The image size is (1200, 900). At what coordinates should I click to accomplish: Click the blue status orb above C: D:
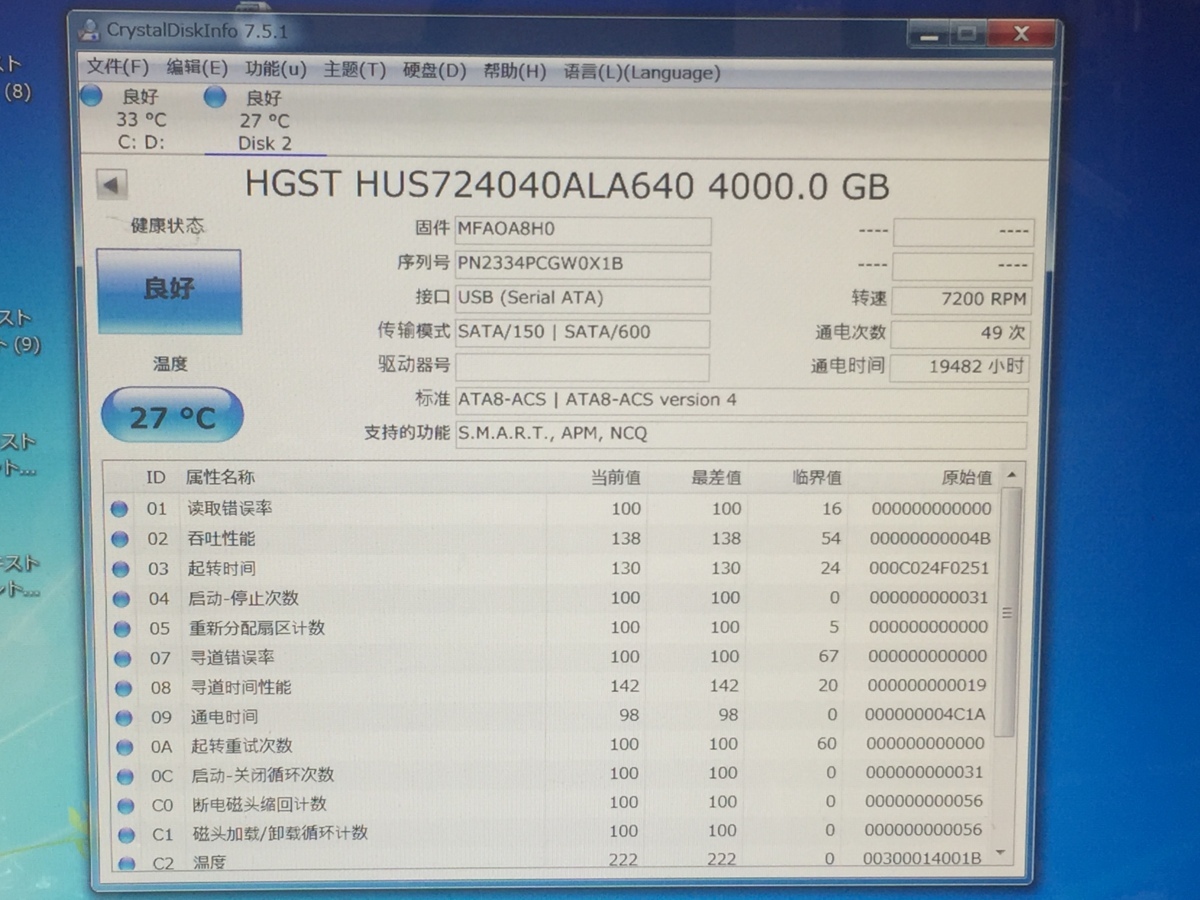[92, 96]
